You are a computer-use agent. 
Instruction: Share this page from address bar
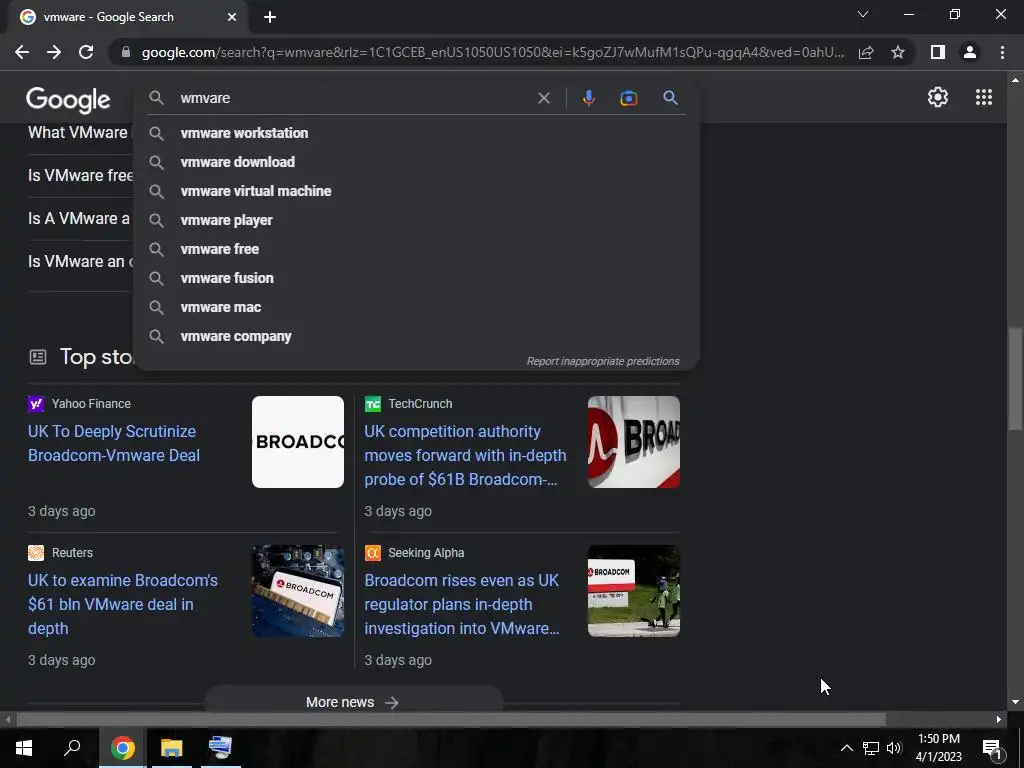866,52
